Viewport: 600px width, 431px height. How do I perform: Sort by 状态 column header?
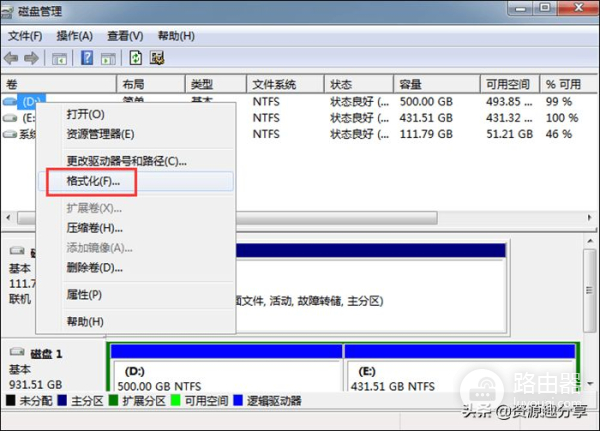tap(359, 84)
